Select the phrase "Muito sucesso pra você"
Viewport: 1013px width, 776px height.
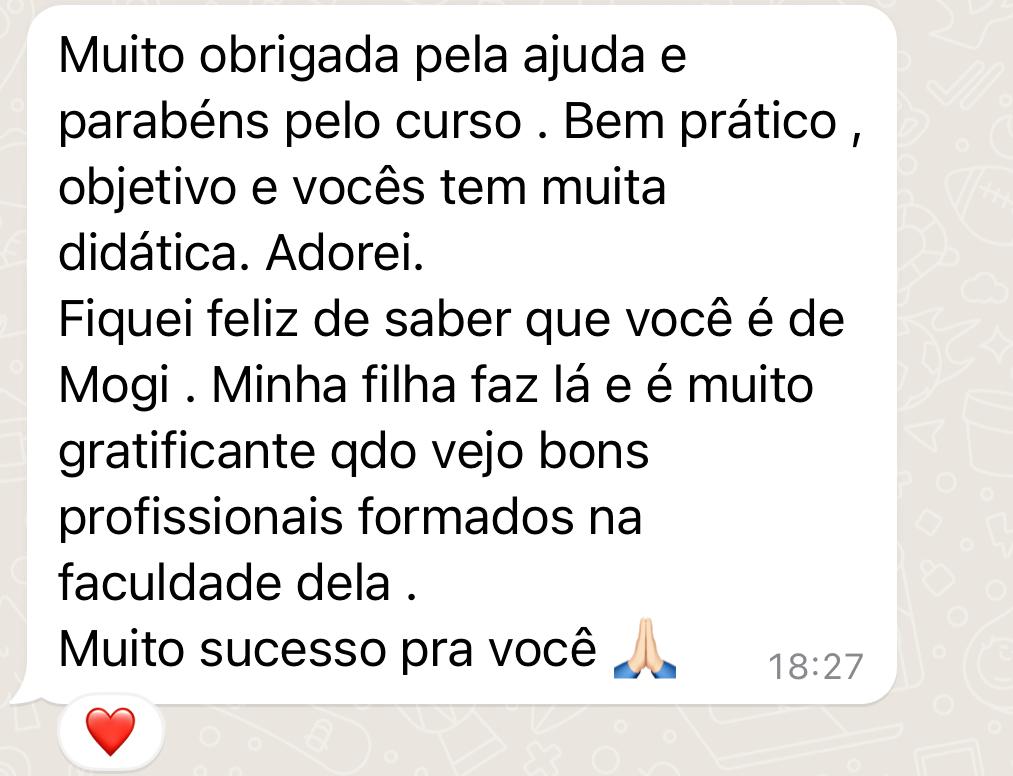pos(328,649)
